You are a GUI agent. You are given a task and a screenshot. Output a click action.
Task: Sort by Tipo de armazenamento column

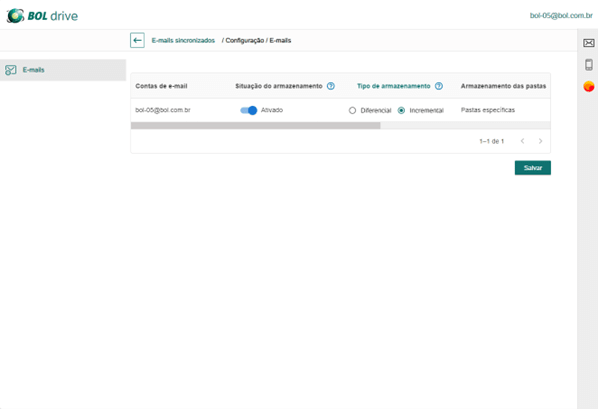click(394, 86)
